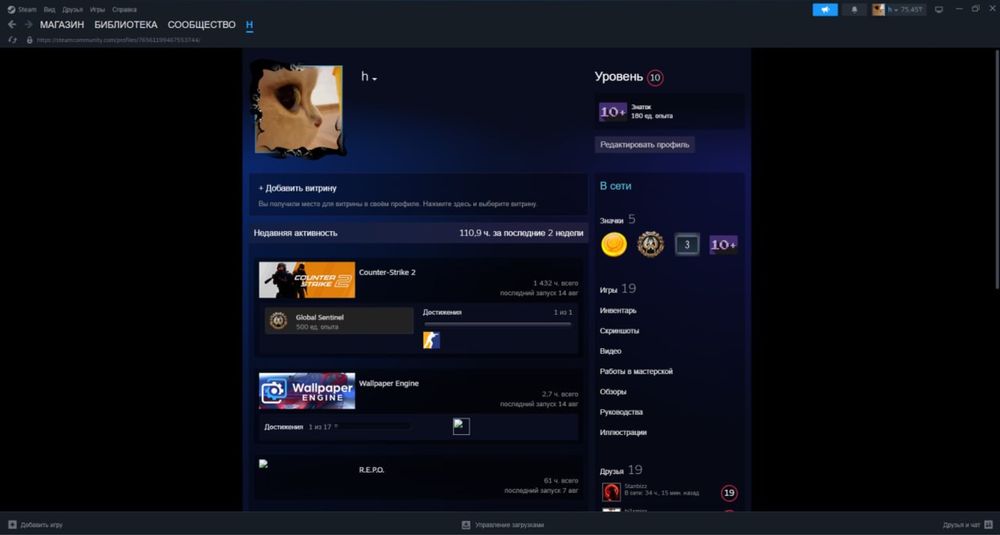Click Stanbizz friend avatar
The width and height of the screenshot is (1000, 535).
pos(611,492)
